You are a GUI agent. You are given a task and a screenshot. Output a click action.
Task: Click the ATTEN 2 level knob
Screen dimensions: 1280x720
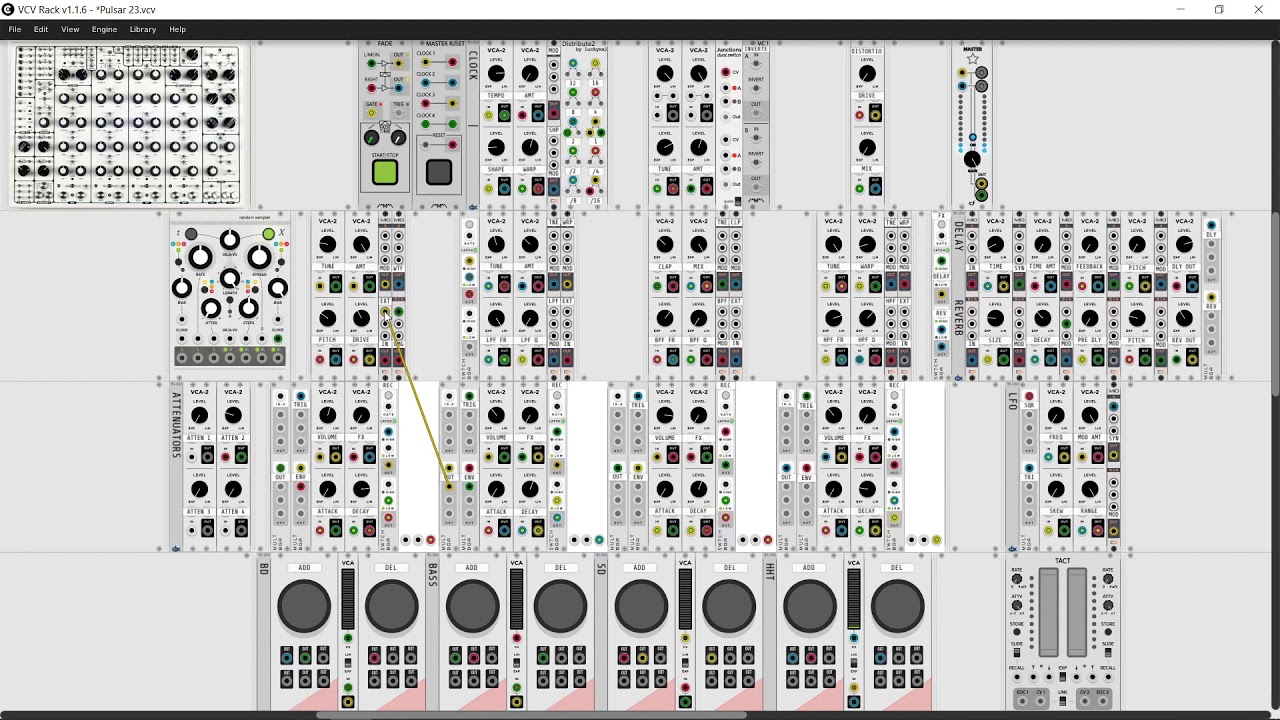[233, 416]
